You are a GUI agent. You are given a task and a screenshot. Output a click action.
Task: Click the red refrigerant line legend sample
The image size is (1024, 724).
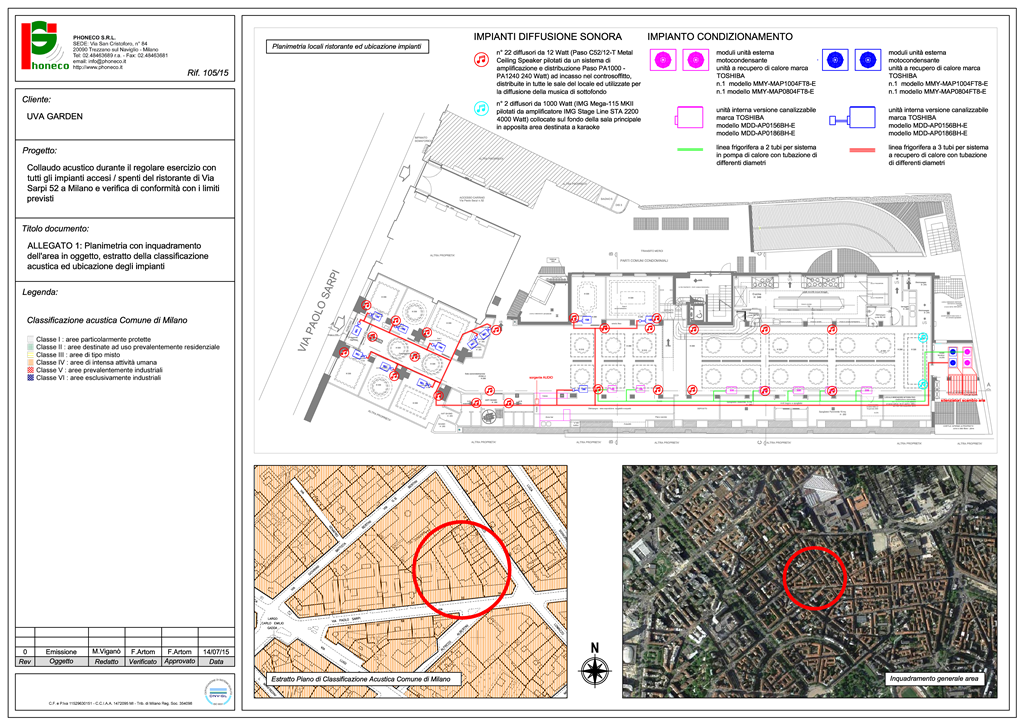pos(862,150)
